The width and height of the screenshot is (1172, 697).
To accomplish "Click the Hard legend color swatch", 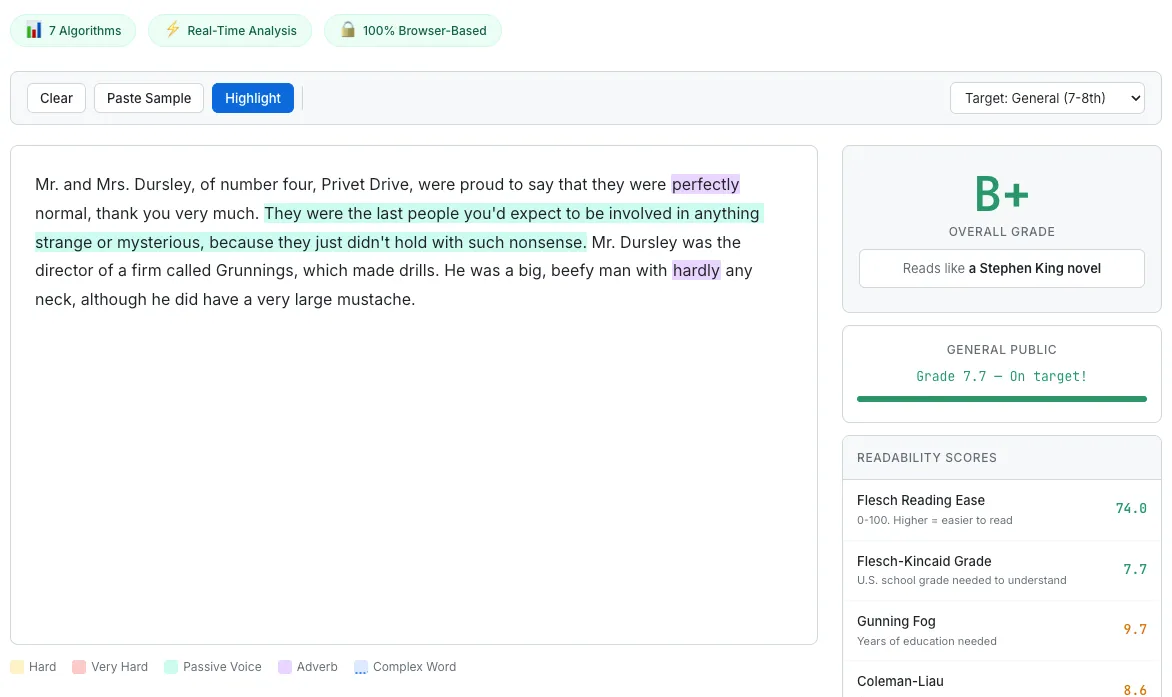I will (19, 666).
